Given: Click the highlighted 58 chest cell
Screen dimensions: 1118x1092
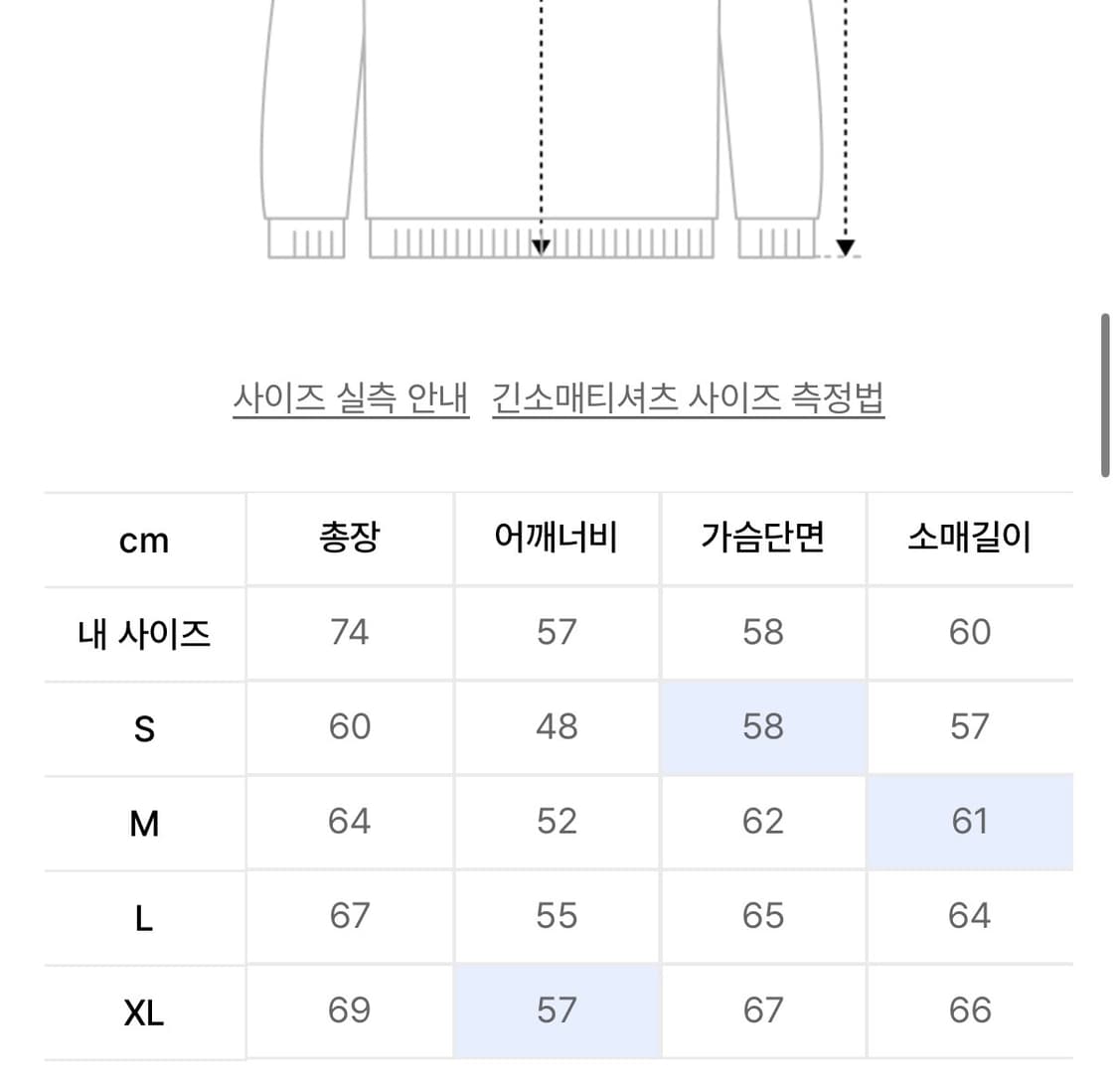Looking at the screenshot, I should pyautogui.click(x=763, y=727).
